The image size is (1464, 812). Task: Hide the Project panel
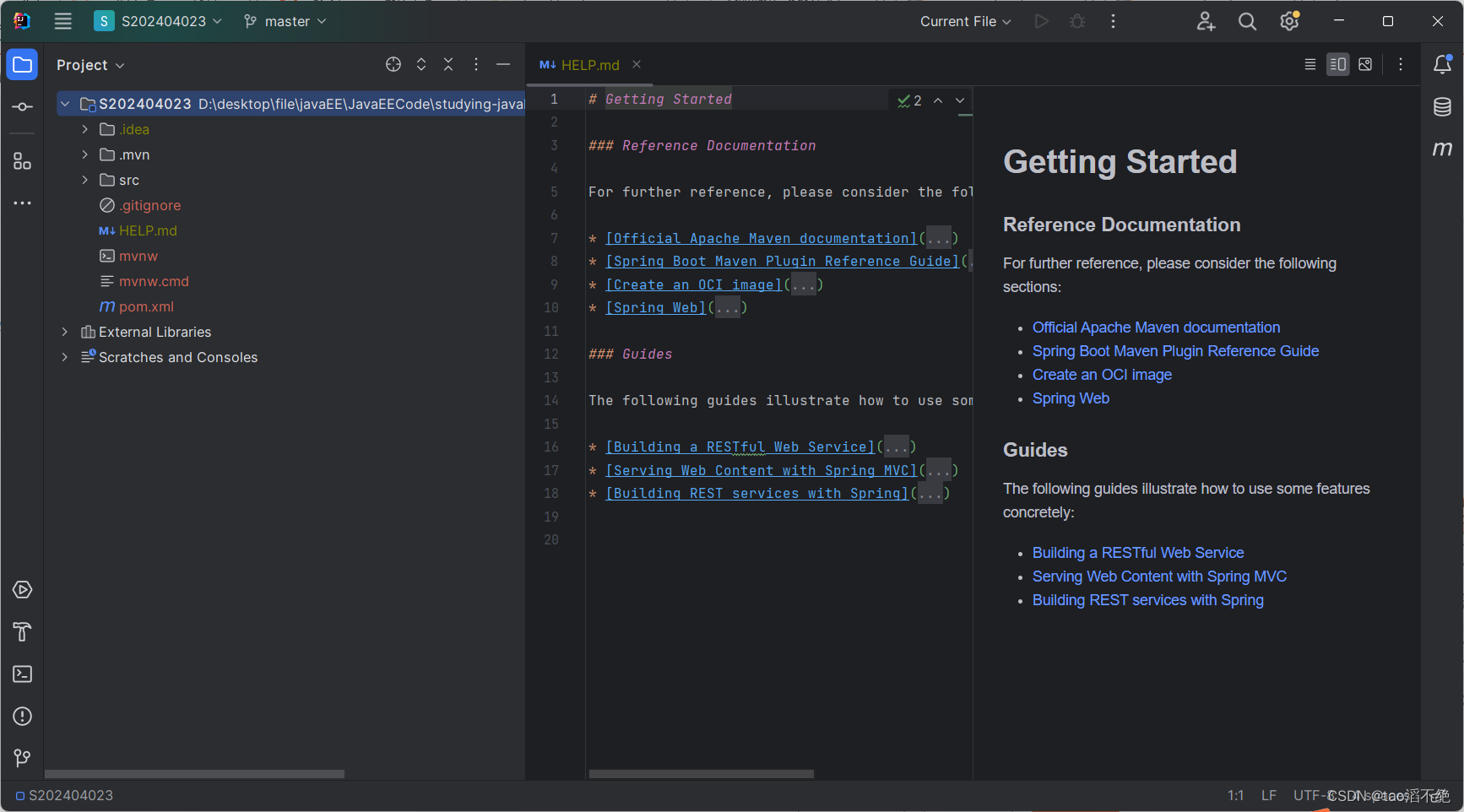503,65
